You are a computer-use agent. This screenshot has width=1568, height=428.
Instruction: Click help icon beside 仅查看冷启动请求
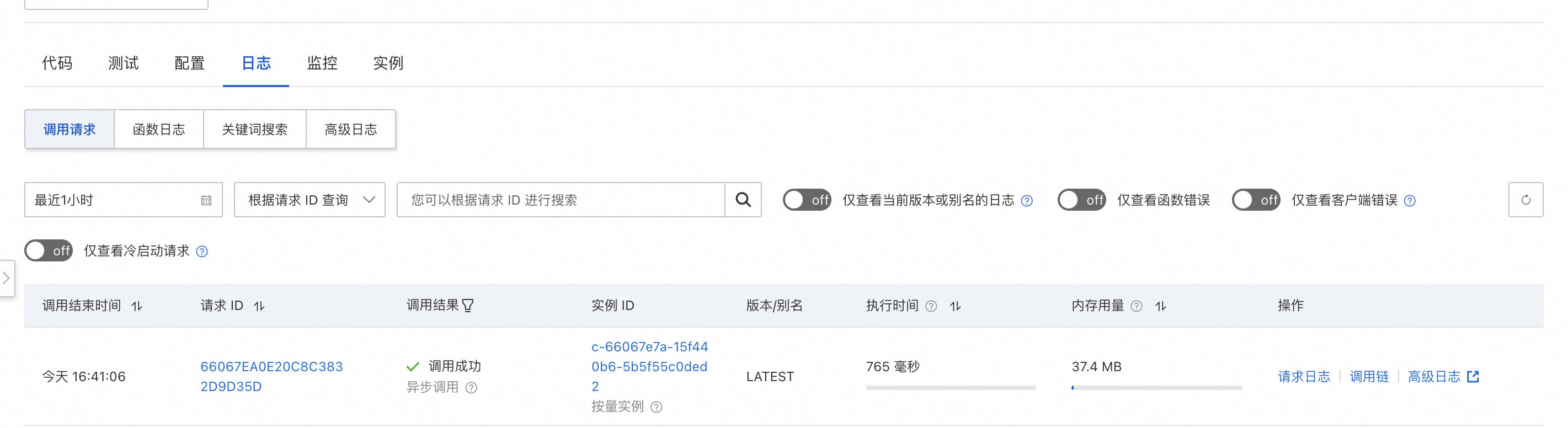point(202,252)
